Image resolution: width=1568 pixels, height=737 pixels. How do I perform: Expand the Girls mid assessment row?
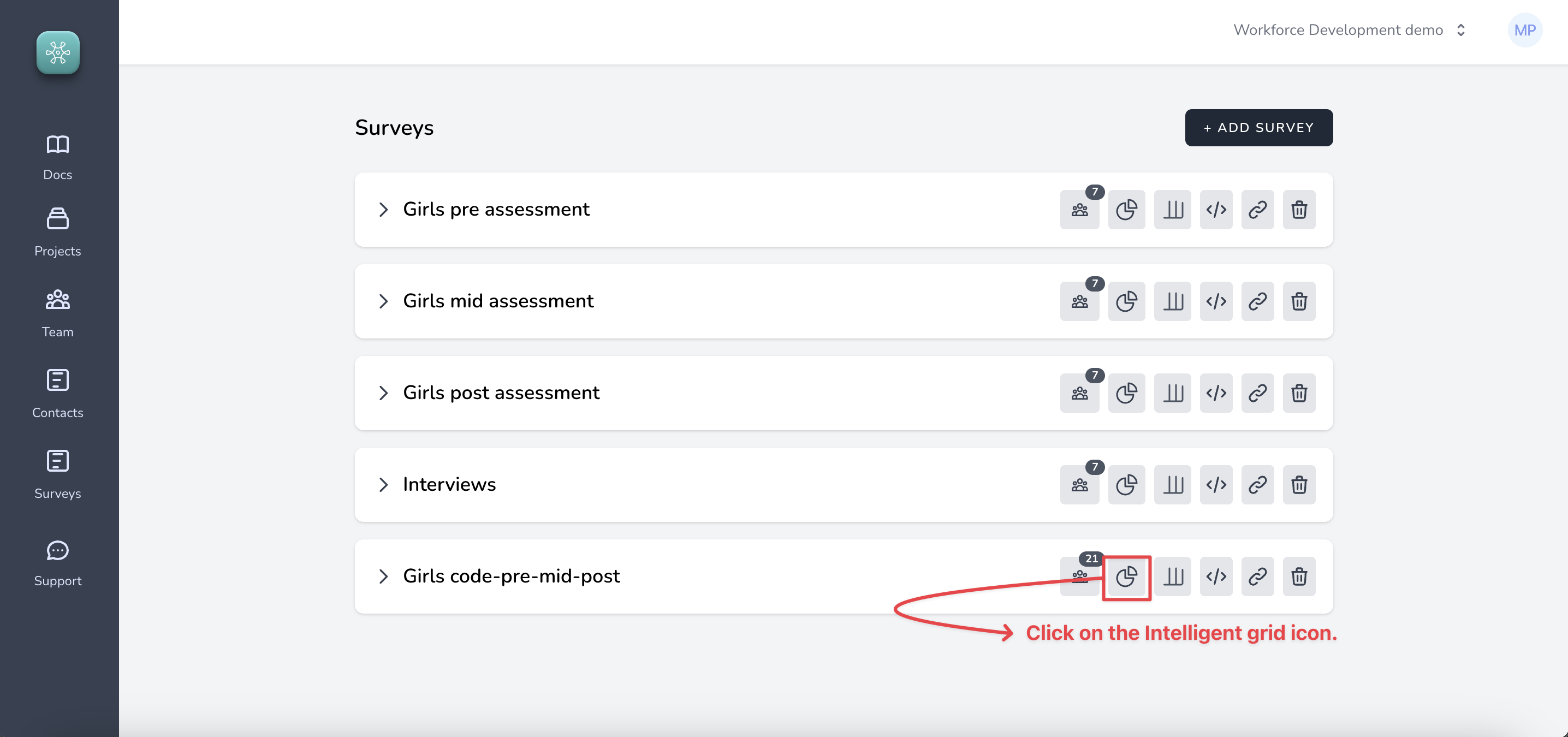point(383,301)
